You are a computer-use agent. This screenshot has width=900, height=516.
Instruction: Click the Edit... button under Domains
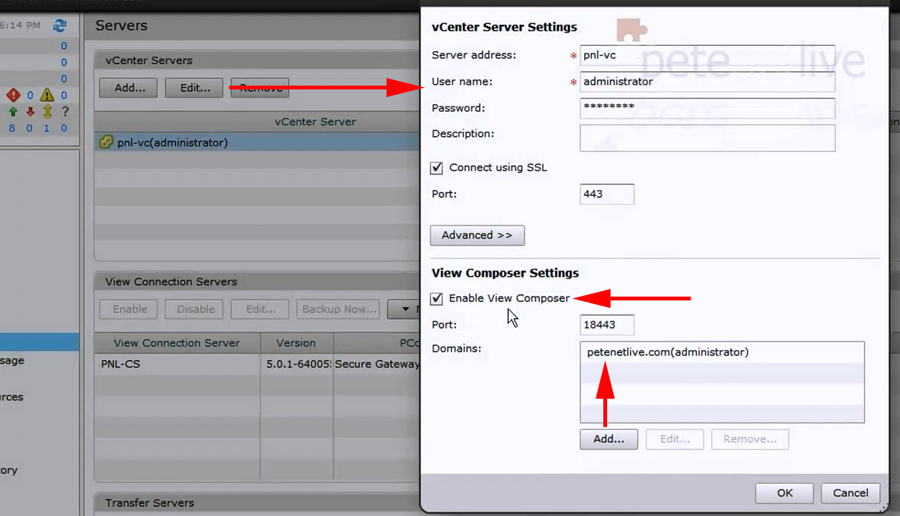tap(674, 439)
